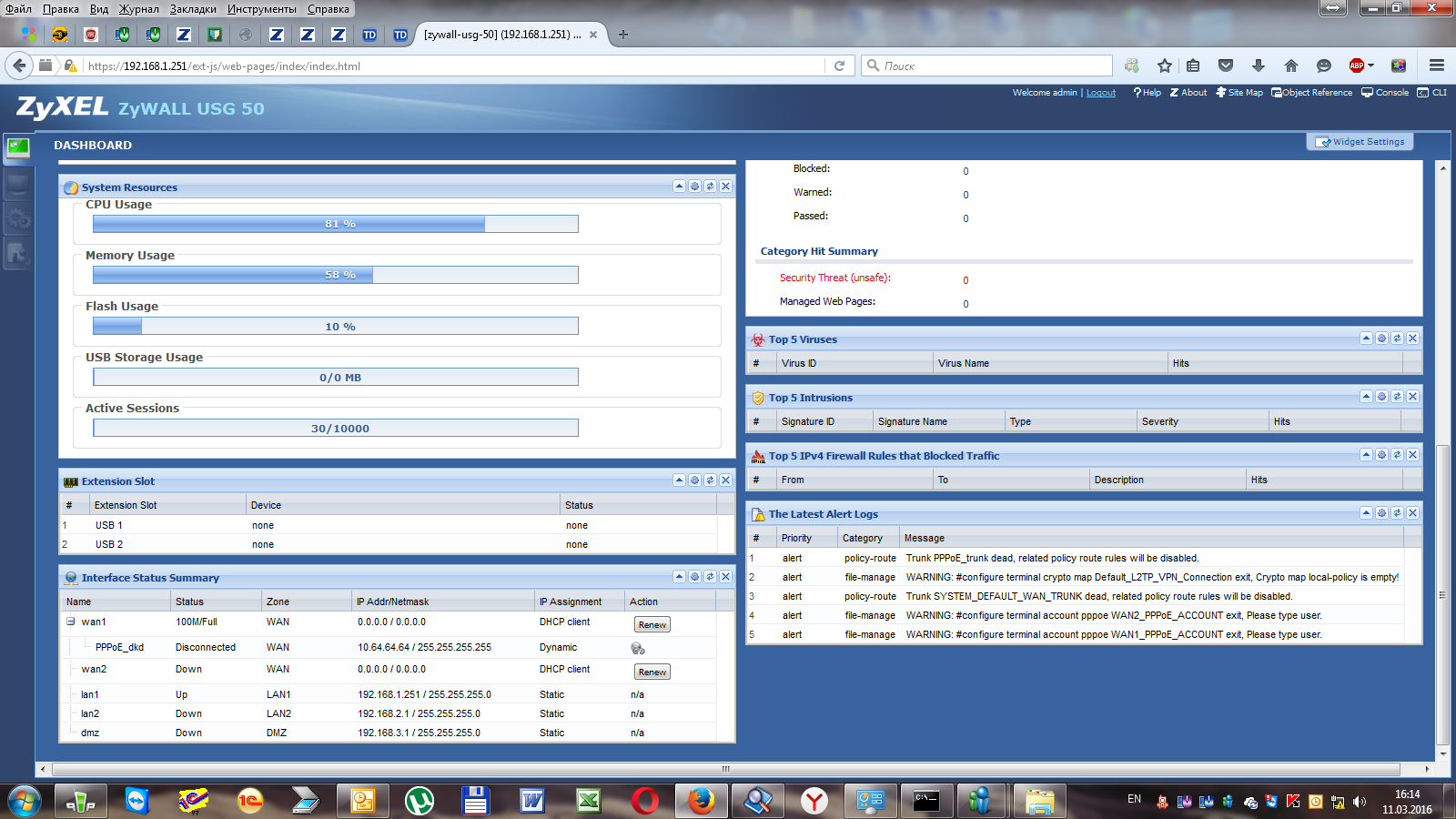Collapse the Top 5 Intrusions widget
The height and width of the screenshot is (819, 1456).
pos(1366,397)
